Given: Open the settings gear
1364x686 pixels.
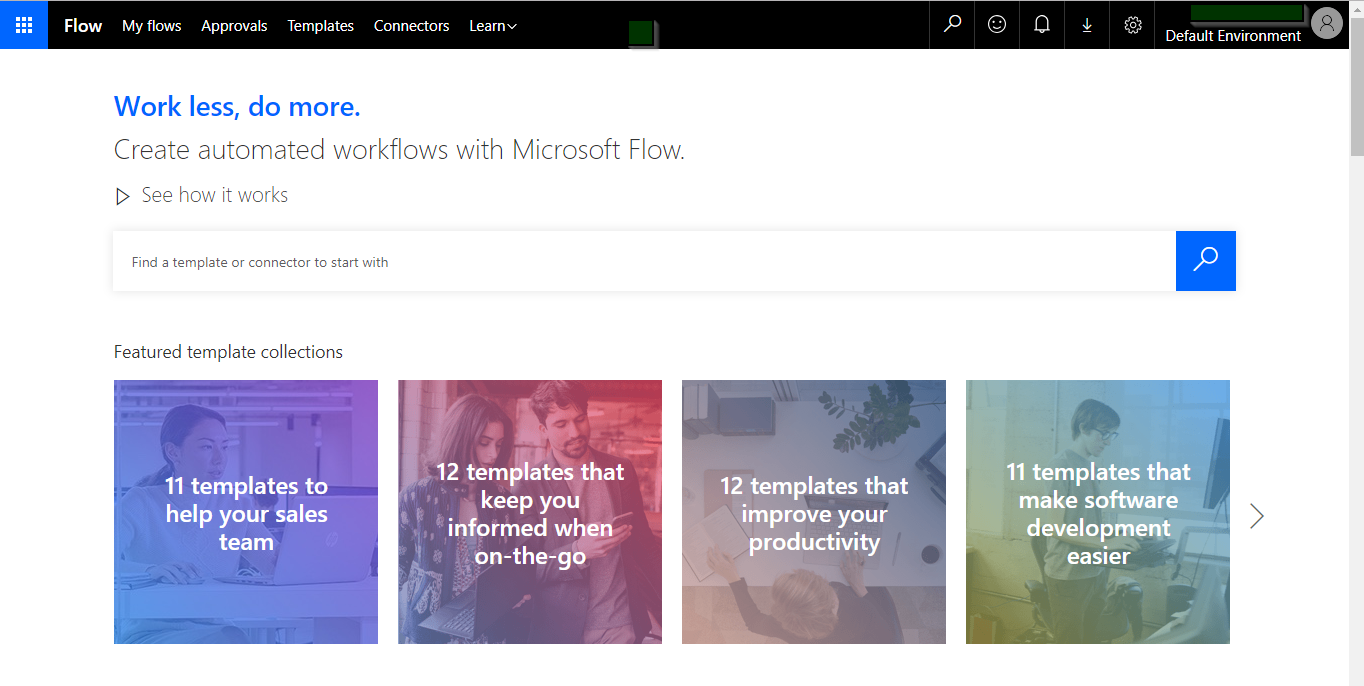Looking at the screenshot, I should [x=1132, y=25].
